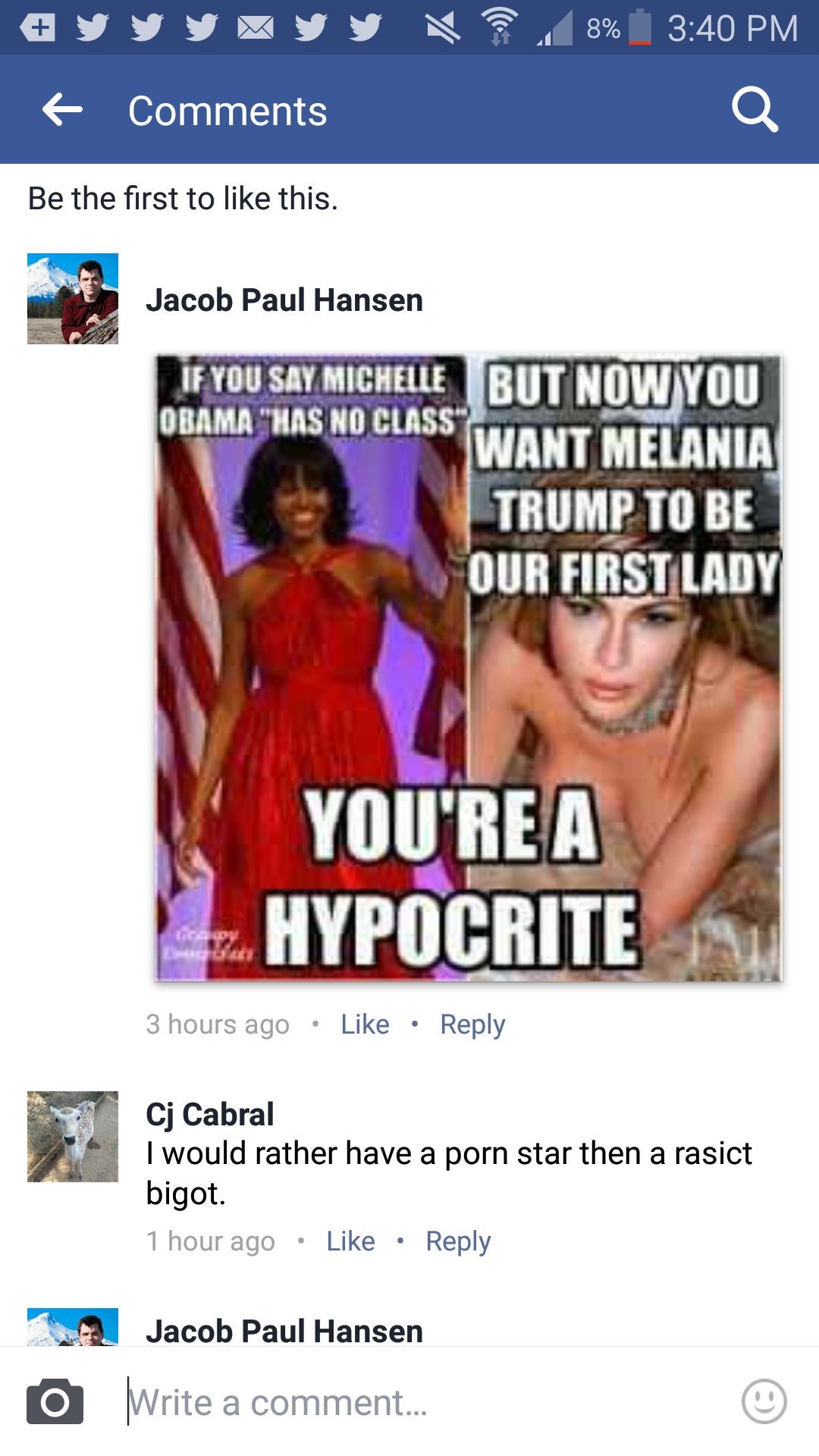This screenshot has width=819, height=1456.
Task: Open Jacob Paul Hansen's name on first comment
Action: pos(284,300)
